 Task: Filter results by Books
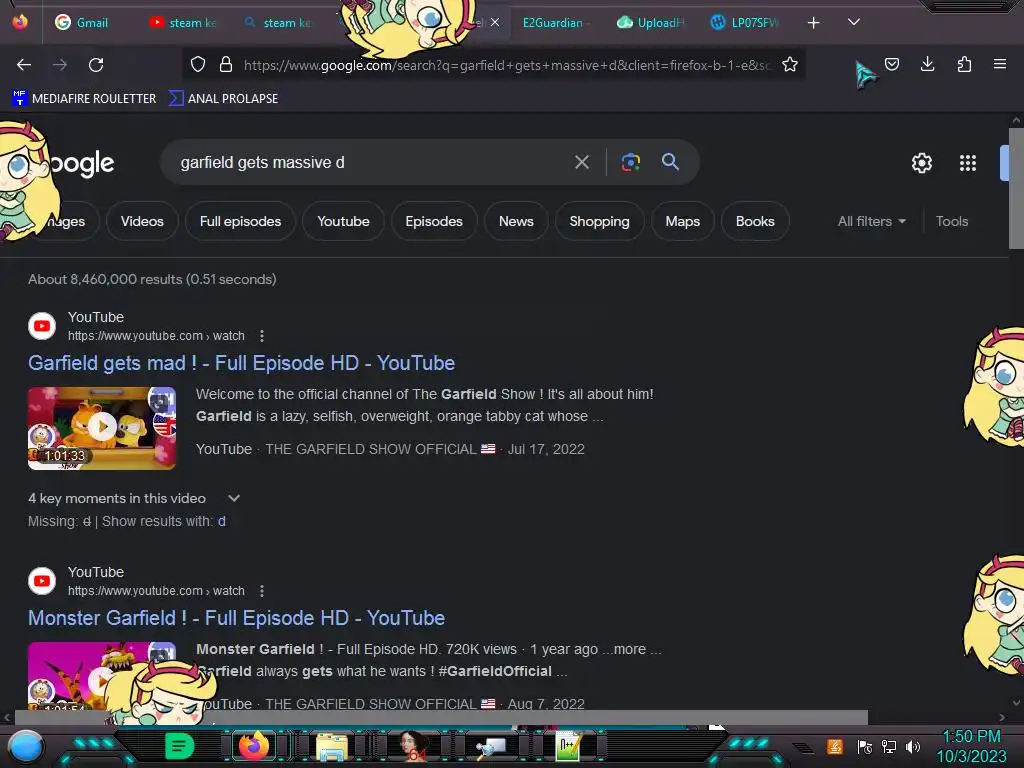point(755,221)
